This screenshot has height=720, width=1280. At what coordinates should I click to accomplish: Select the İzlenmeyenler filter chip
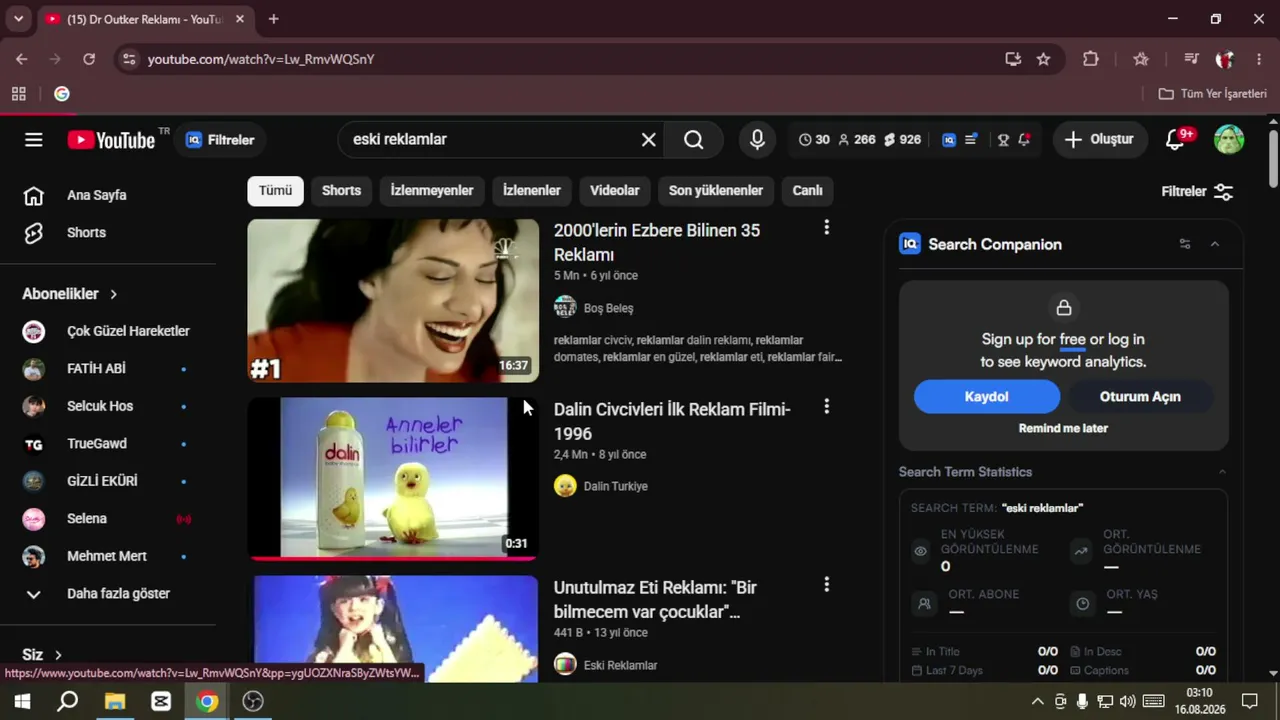432,190
